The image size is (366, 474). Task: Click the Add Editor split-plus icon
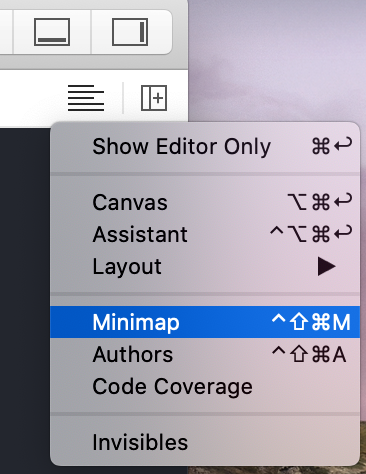click(154, 98)
